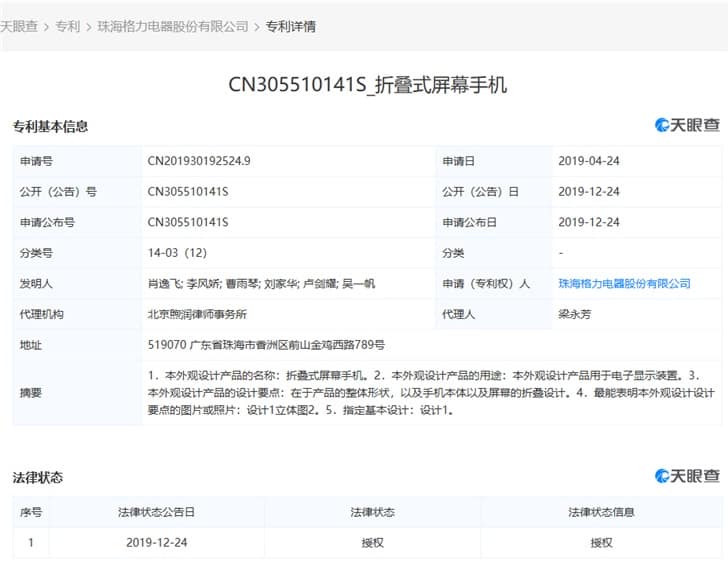
Task: Click the 法律状态信息 column header
Action: click(601, 512)
